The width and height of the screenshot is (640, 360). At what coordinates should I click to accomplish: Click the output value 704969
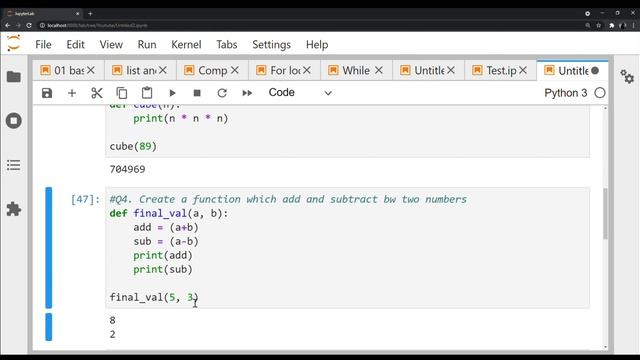[x=127, y=169]
